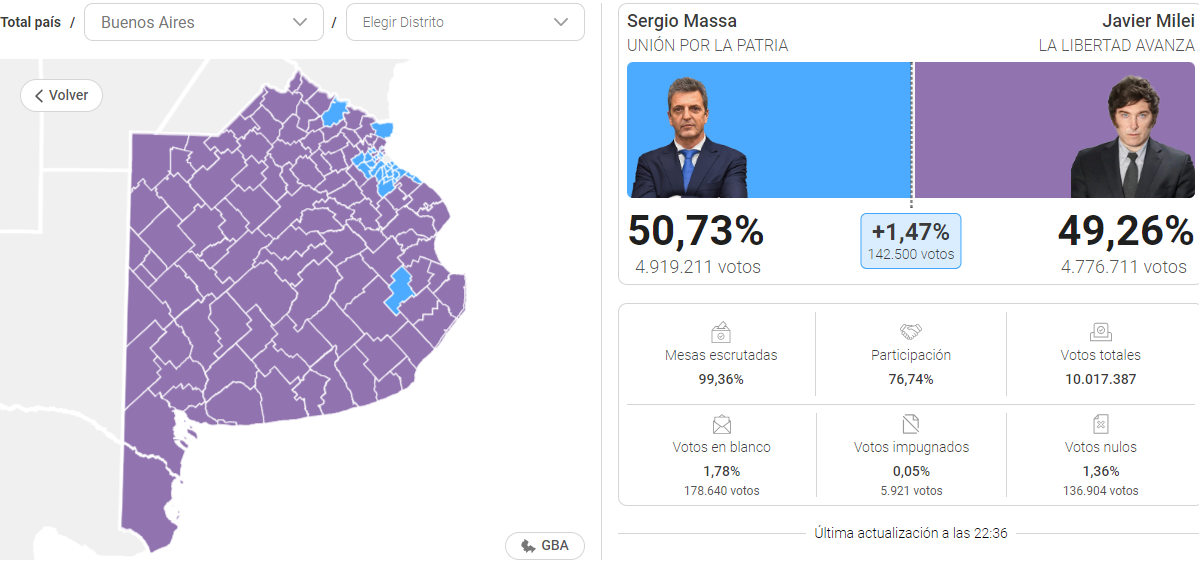Open the Buenos Aires province dropdown
Screen dimensions: 1199x570
tap(203, 22)
